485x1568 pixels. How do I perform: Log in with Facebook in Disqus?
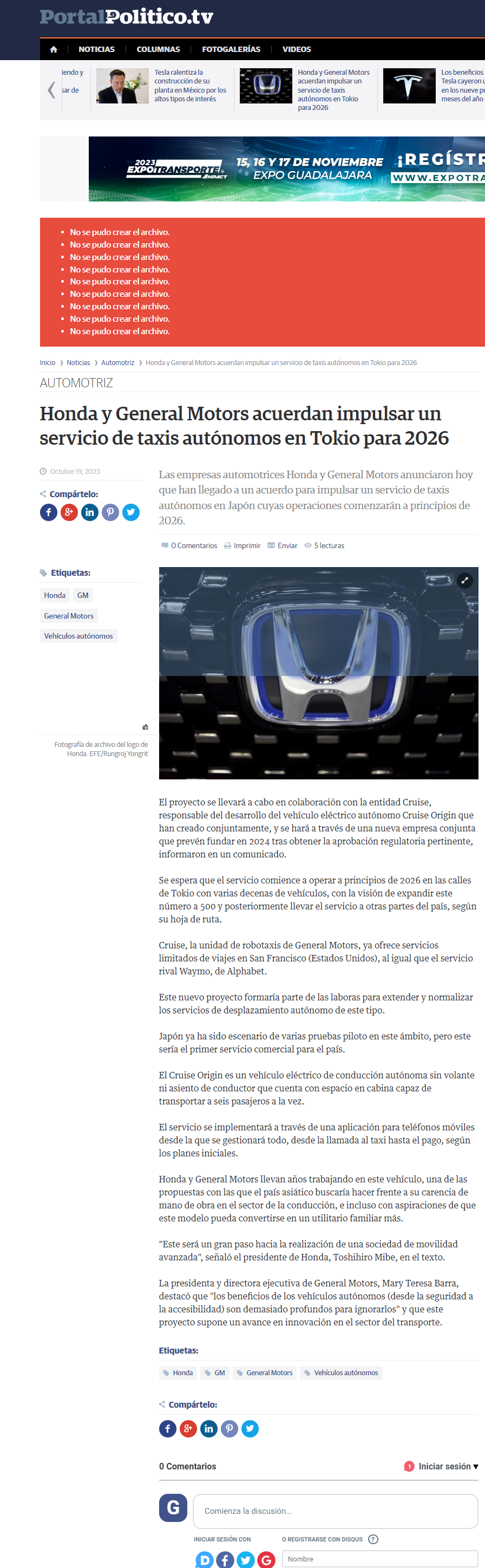tap(225, 1559)
